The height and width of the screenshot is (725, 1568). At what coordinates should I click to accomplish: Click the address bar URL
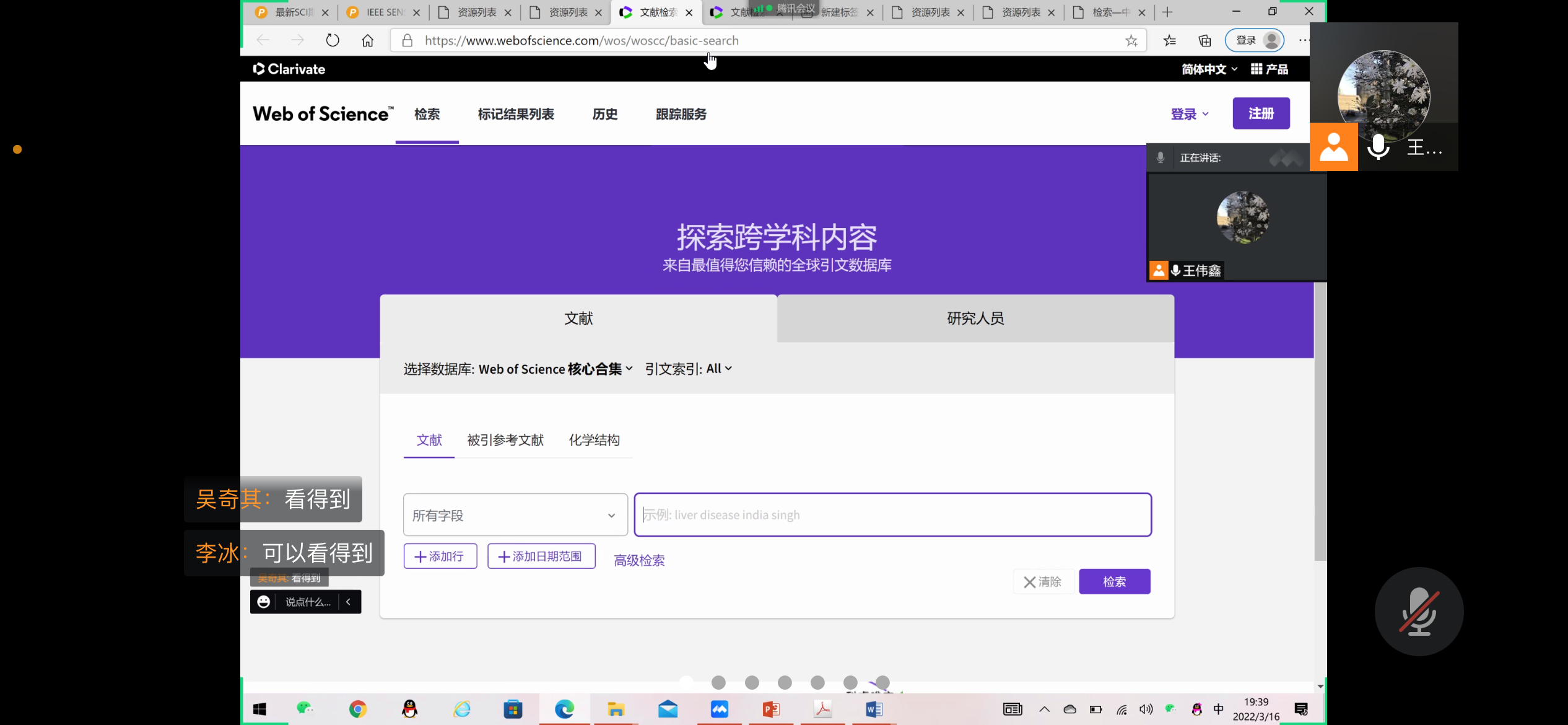tap(581, 41)
